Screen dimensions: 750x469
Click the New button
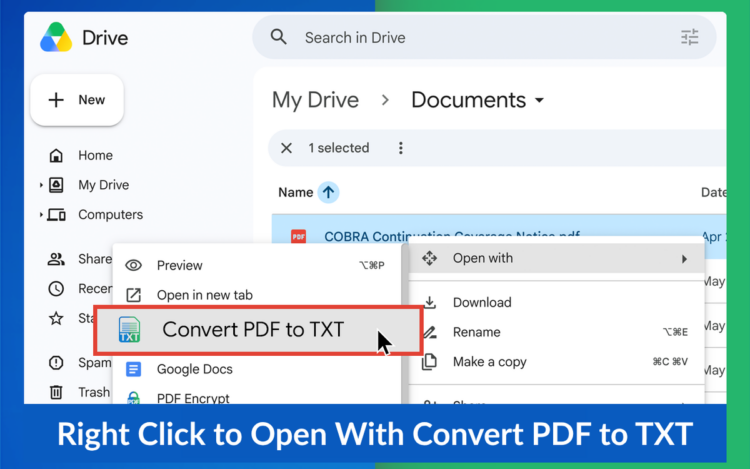[77, 100]
